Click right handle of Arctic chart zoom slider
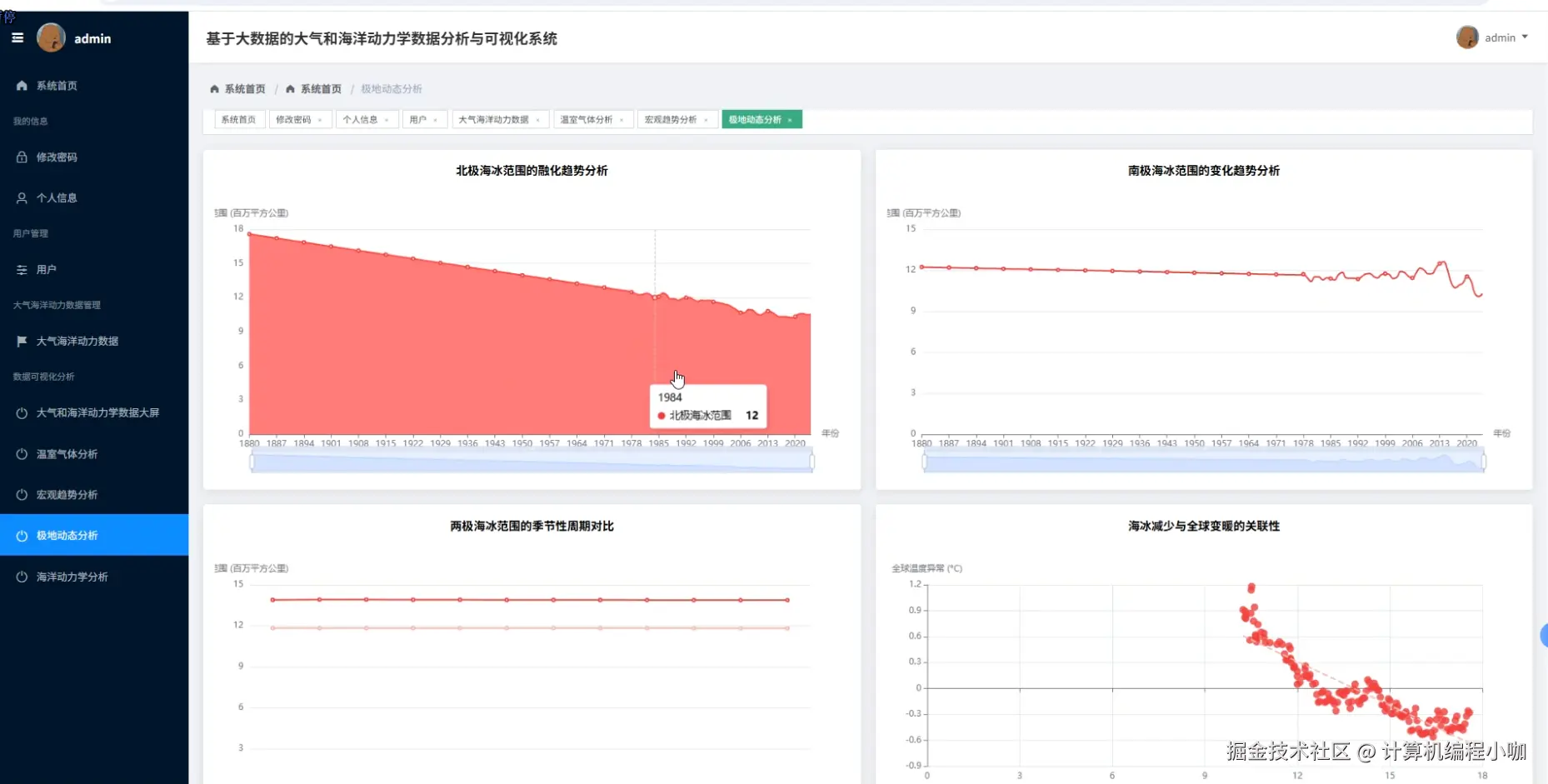The height and width of the screenshot is (784, 1548). point(811,461)
